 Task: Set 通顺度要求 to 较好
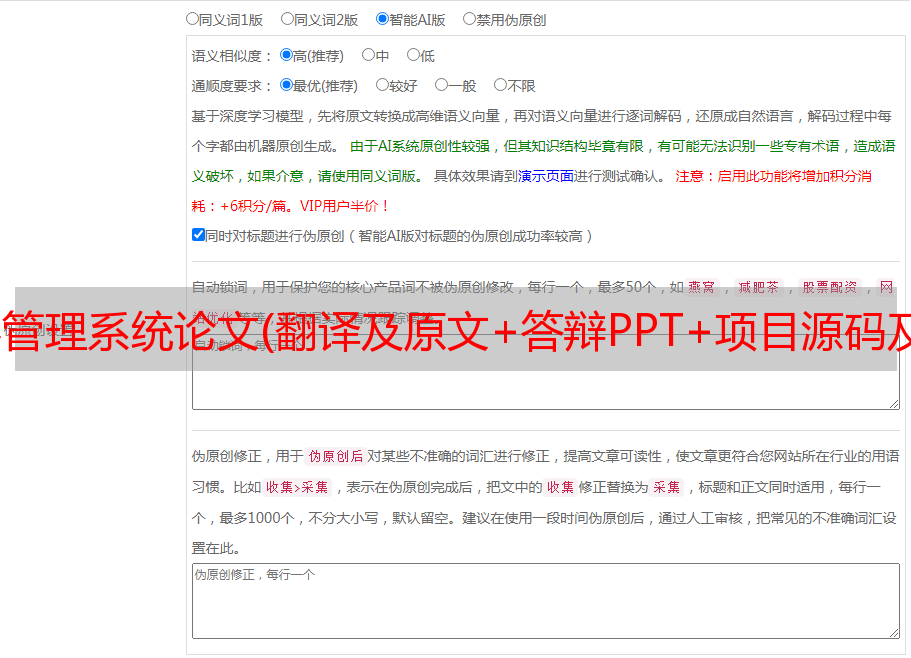pos(382,85)
